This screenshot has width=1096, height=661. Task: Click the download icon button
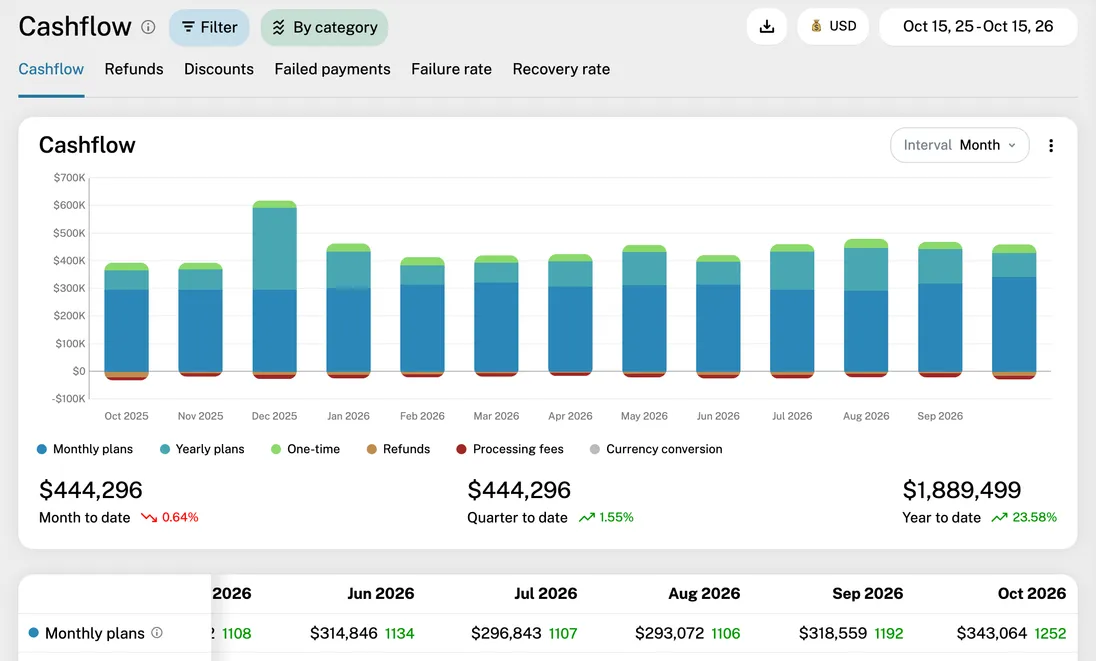[x=767, y=27]
